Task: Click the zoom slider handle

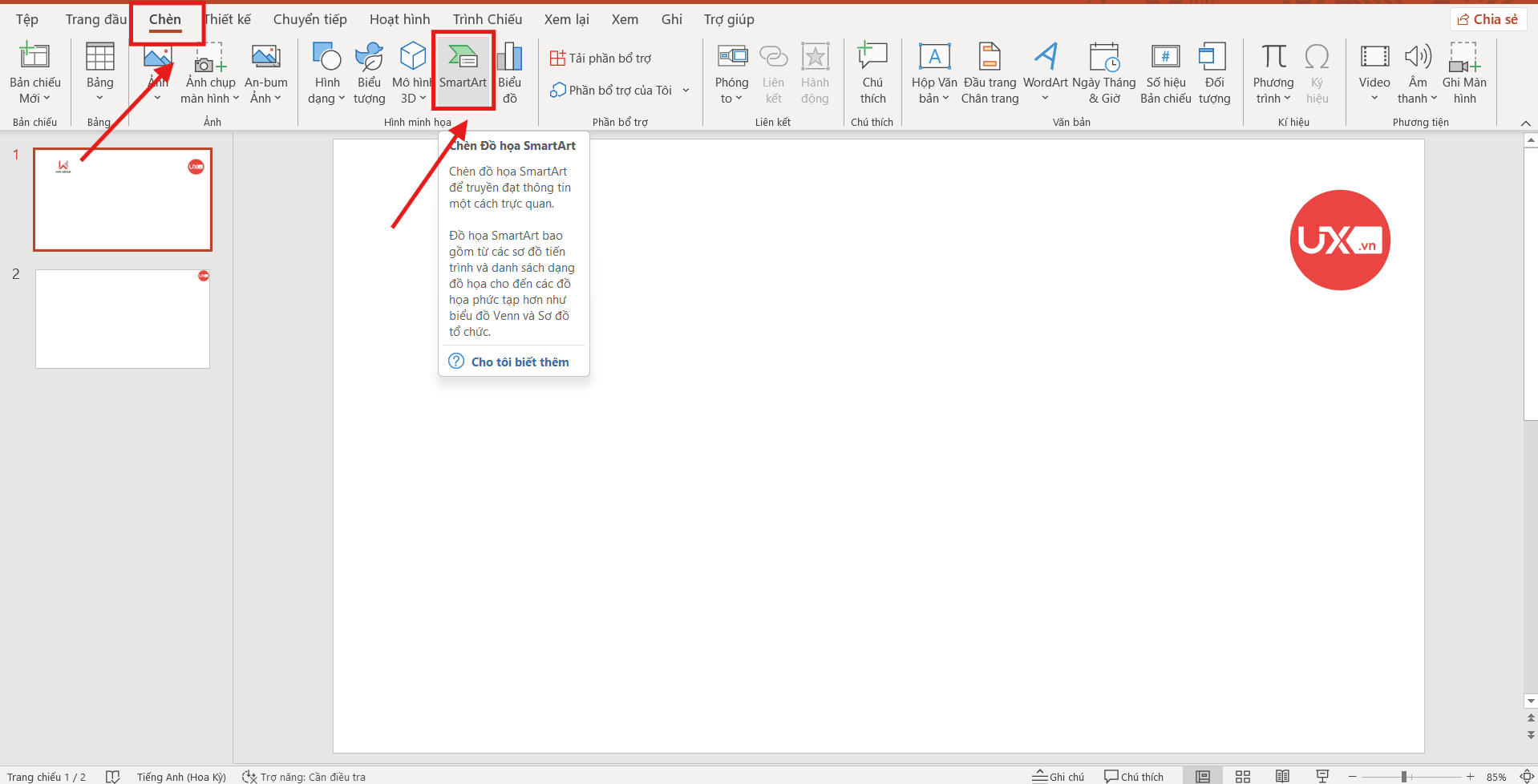Action: point(1404,776)
